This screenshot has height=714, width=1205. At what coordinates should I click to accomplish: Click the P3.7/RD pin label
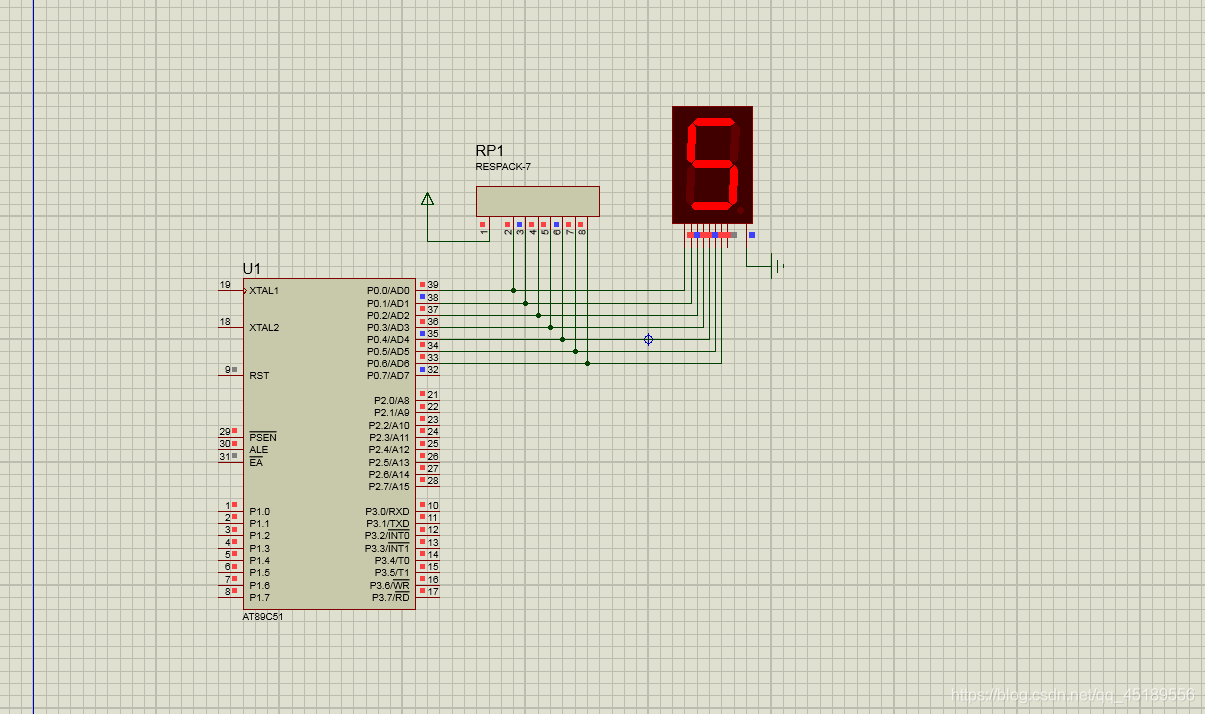(x=391, y=597)
